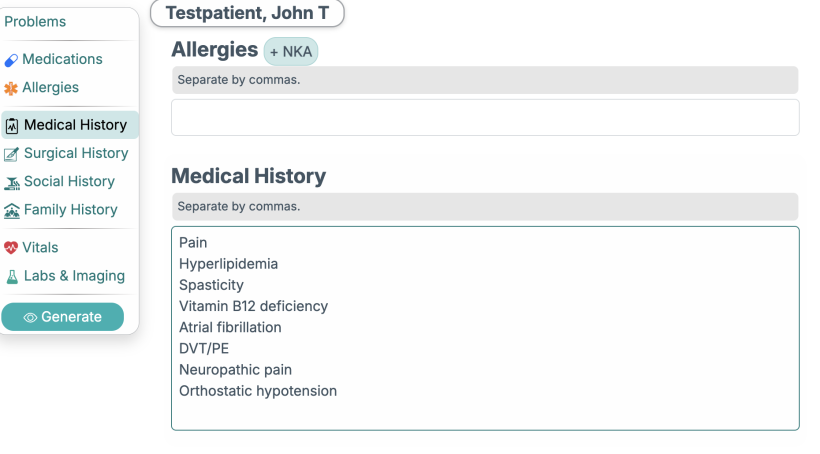Click the + NKA button
This screenshot has height=454, width=820.
pos(290,51)
